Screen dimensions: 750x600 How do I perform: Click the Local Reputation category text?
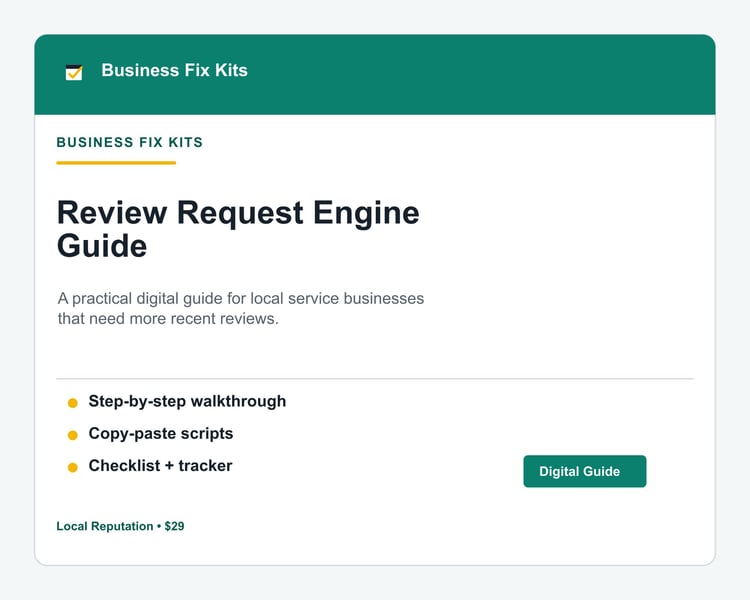coord(105,526)
